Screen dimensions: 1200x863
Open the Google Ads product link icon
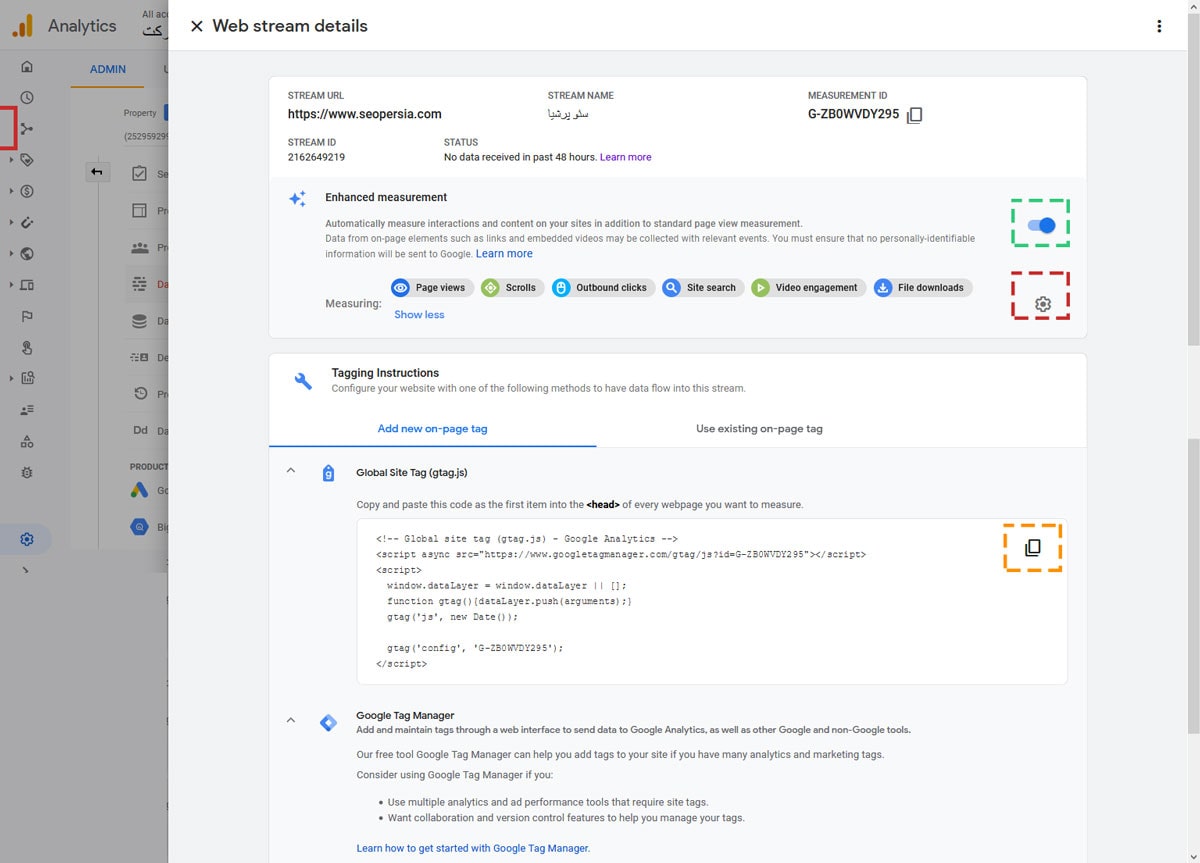pyautogui.click(x=139, y=491)
